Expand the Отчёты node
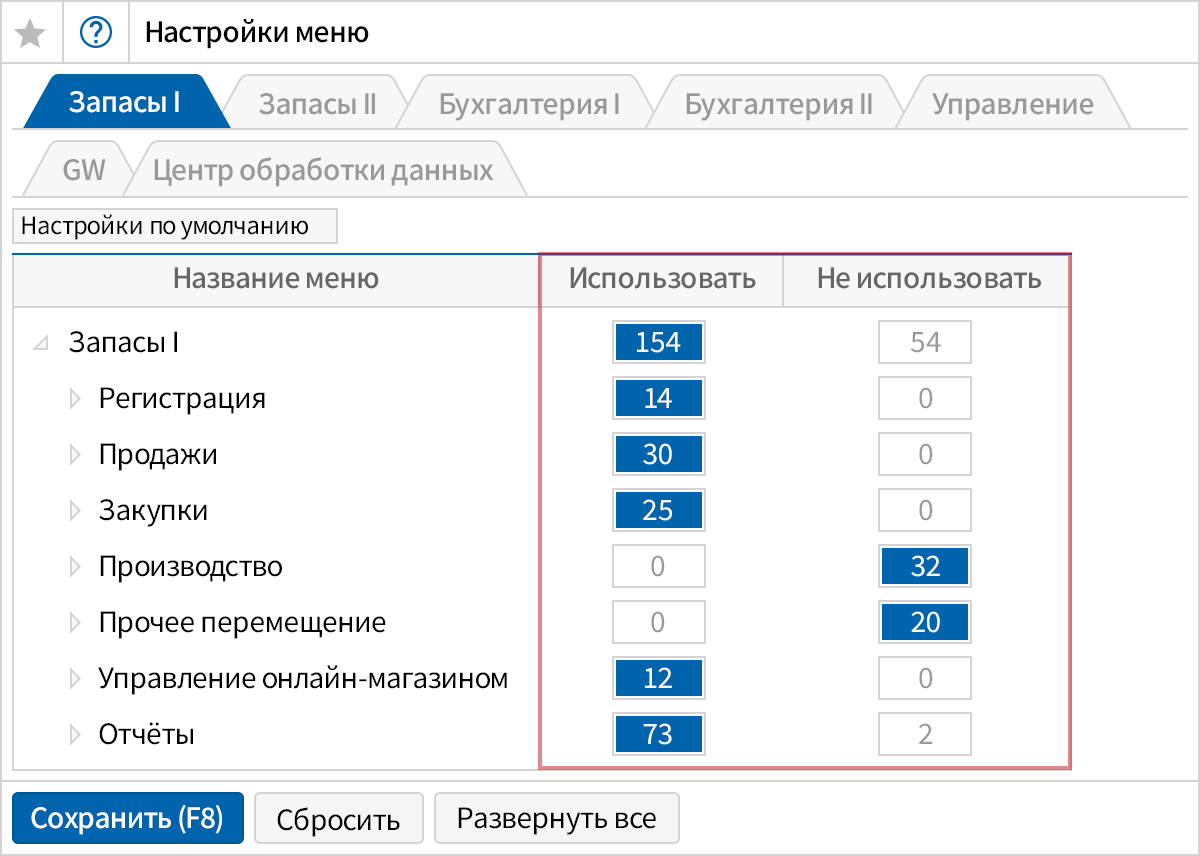 [74, 734]
